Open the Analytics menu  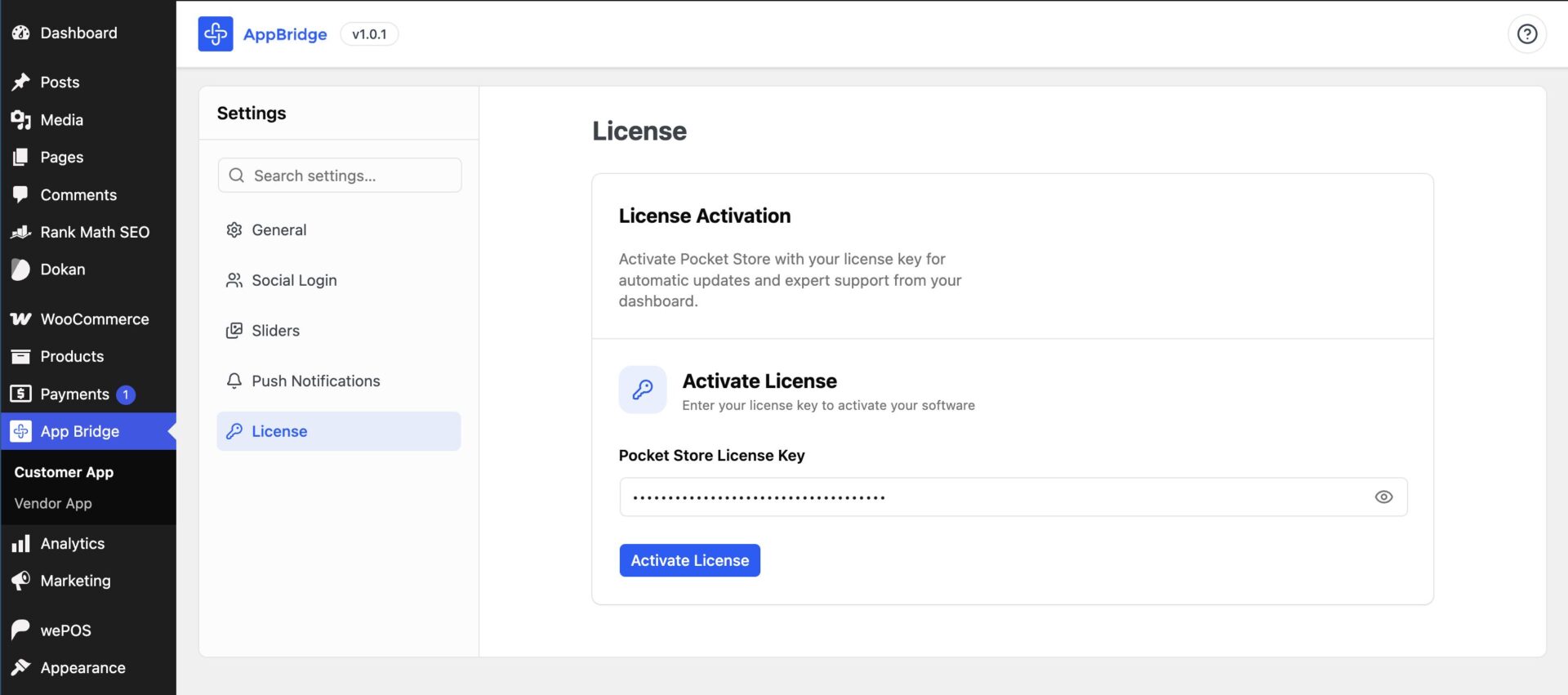88,543
